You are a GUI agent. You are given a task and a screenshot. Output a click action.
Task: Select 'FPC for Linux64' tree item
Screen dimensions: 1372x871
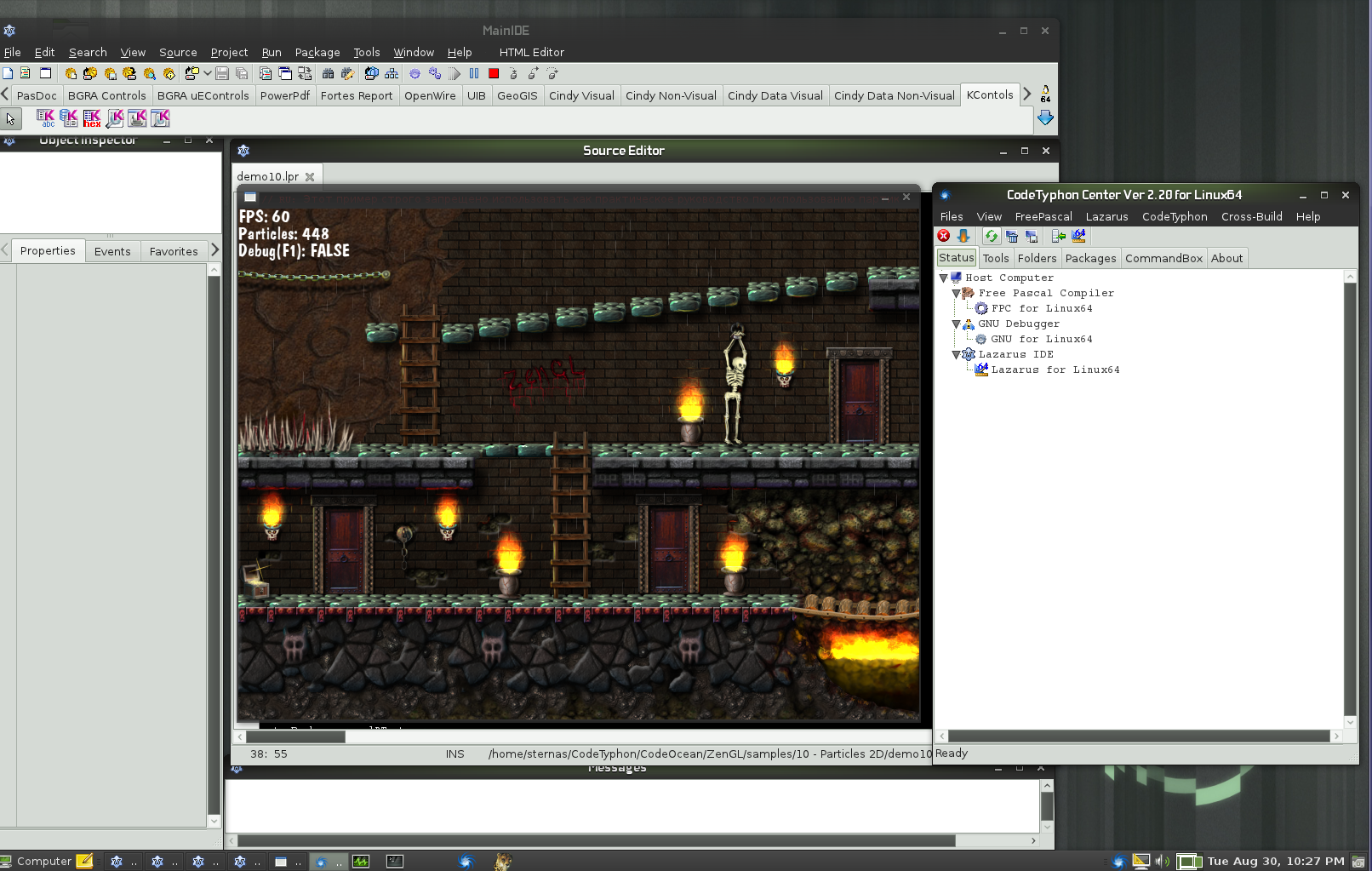click(1042, 309)
